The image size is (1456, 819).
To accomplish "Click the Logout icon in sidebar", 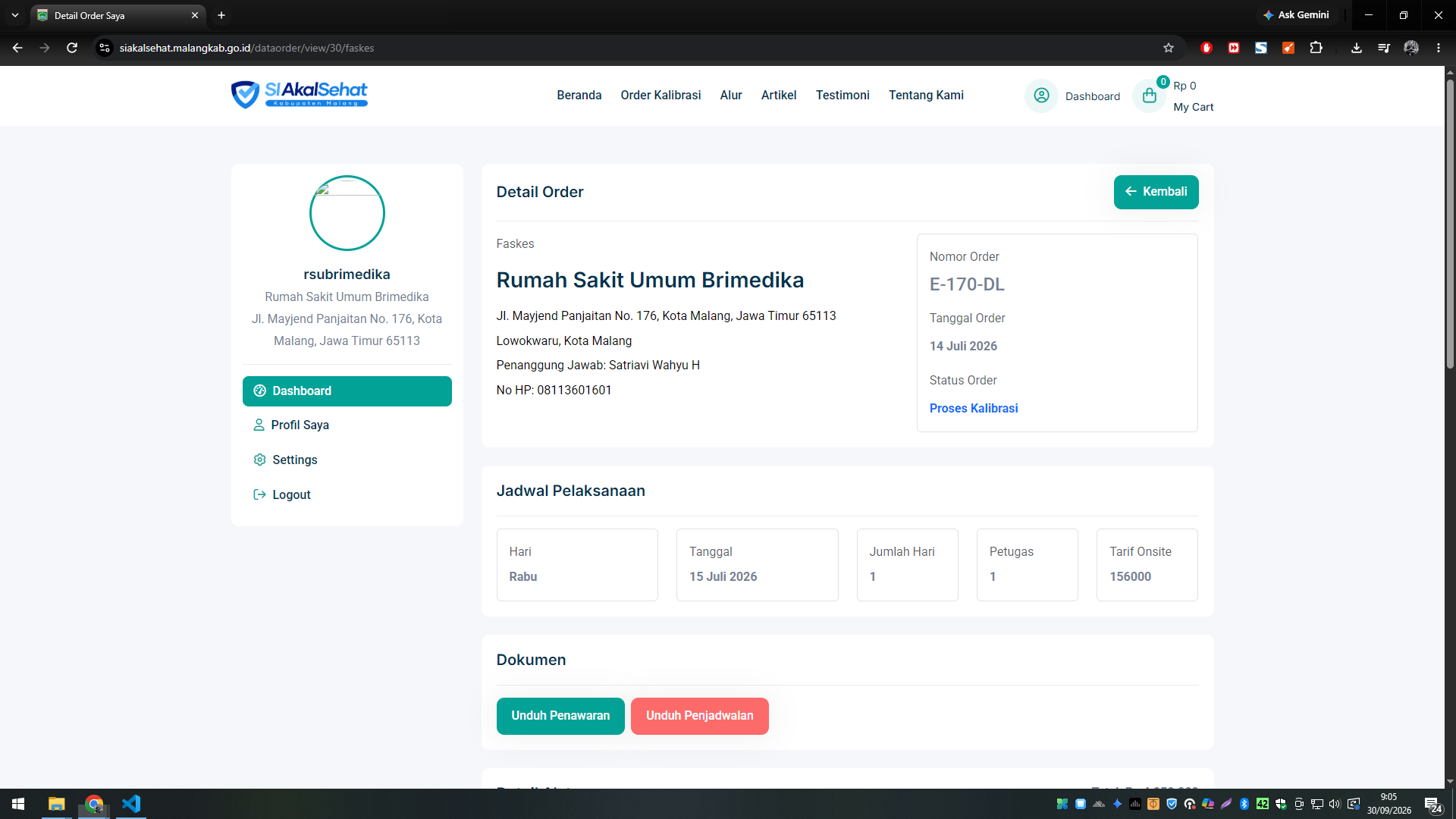I will pos(259,494).
